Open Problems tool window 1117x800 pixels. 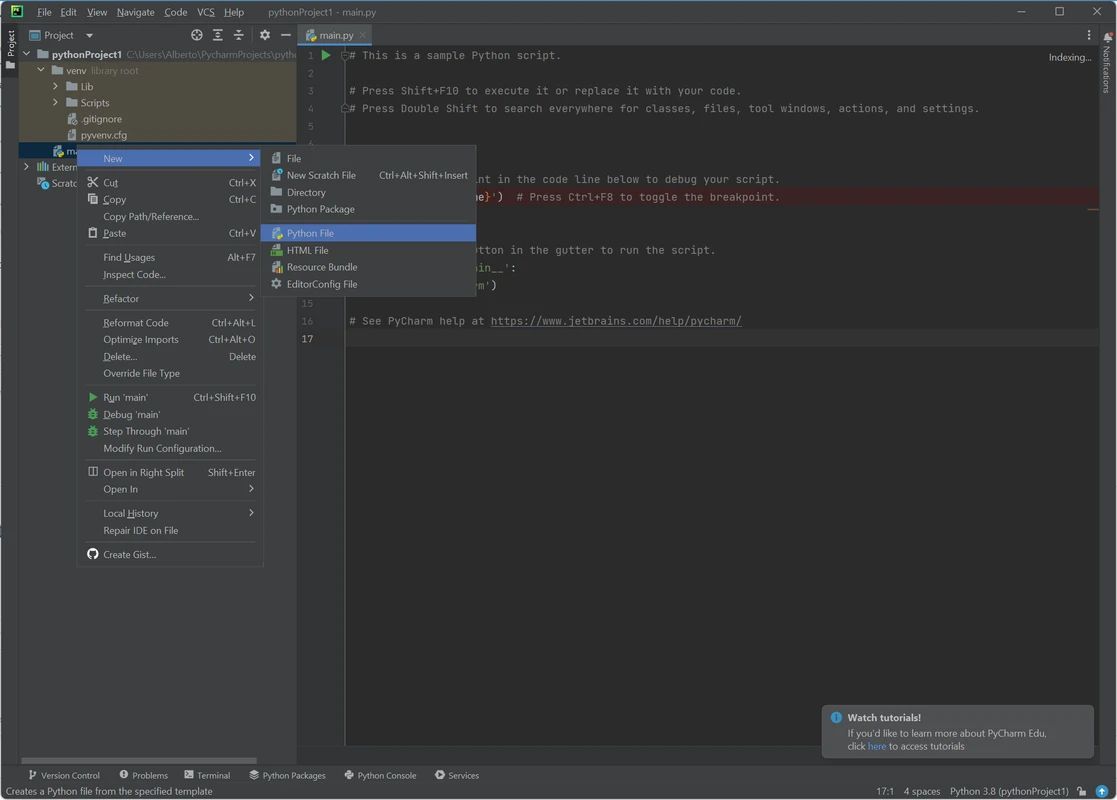pyautogui.click(x=144, y=775)
